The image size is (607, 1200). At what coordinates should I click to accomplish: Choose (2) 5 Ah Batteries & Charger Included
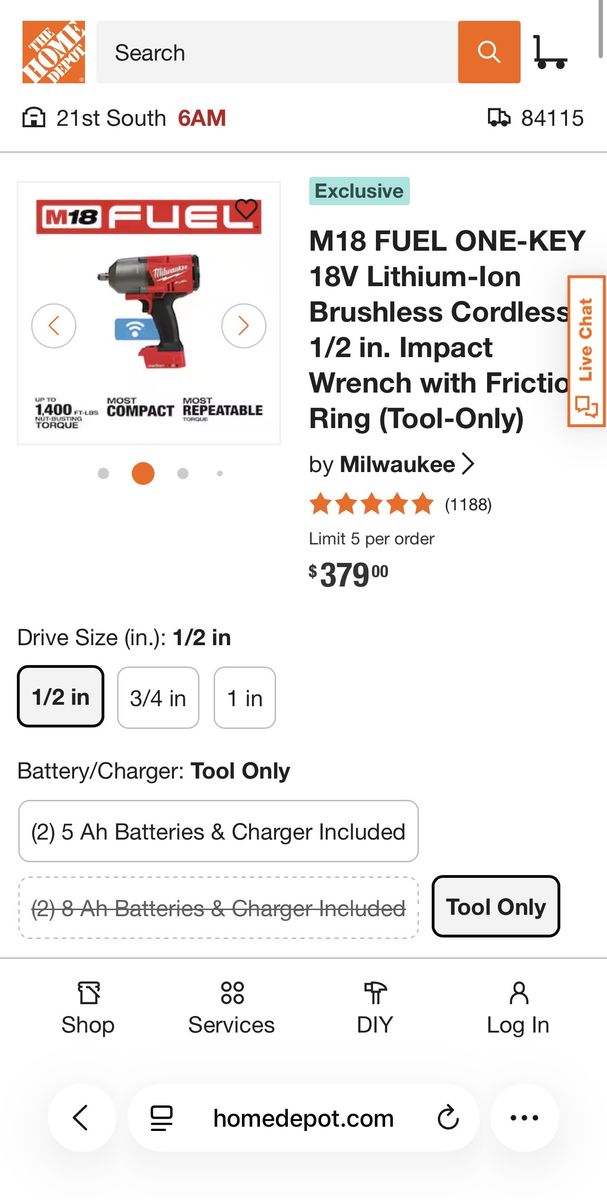coord(218,831)
